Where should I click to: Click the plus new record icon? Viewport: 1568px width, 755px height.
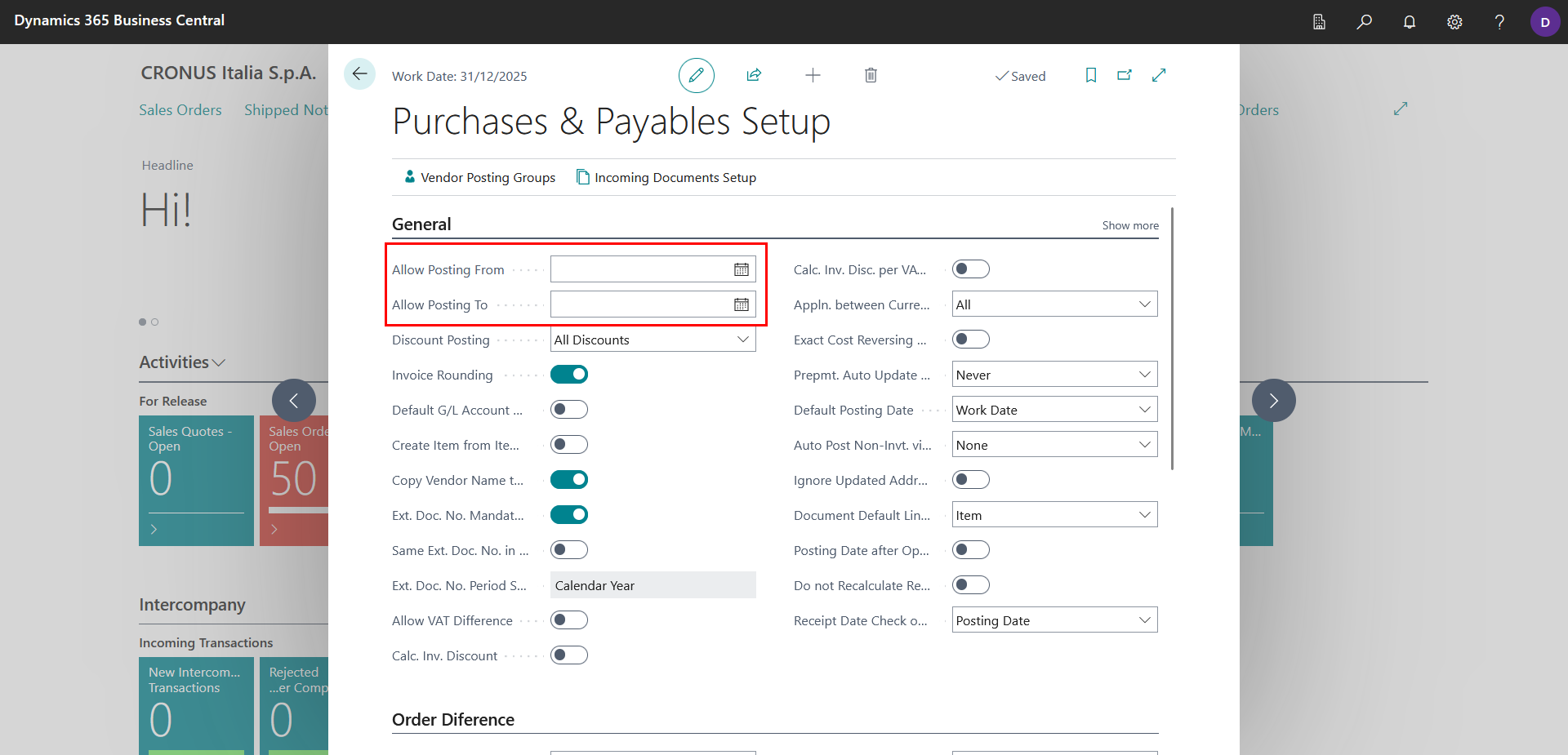813,75
